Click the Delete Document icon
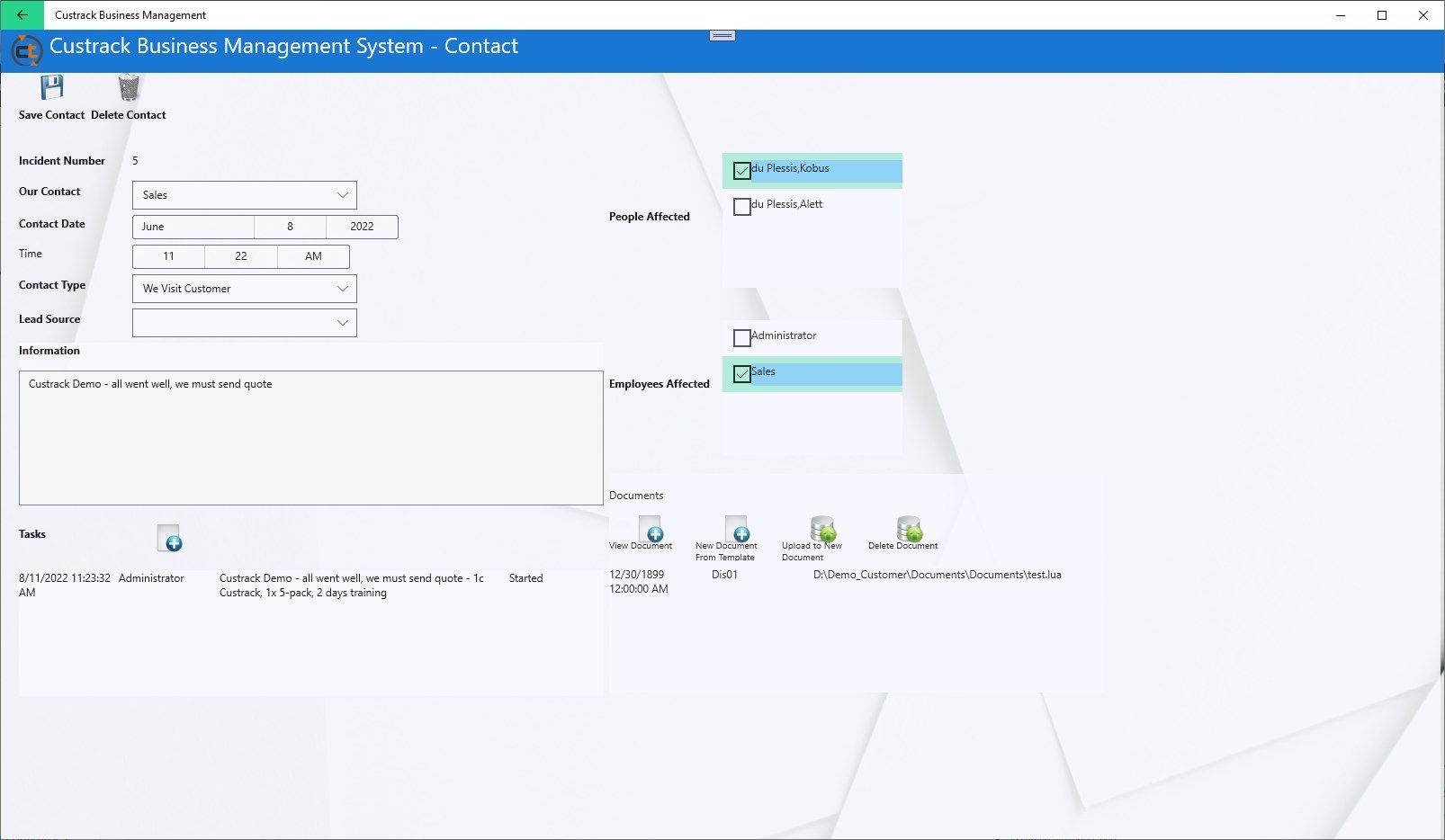This screenshot has width=1445, height=840. (x=909, y=528)
